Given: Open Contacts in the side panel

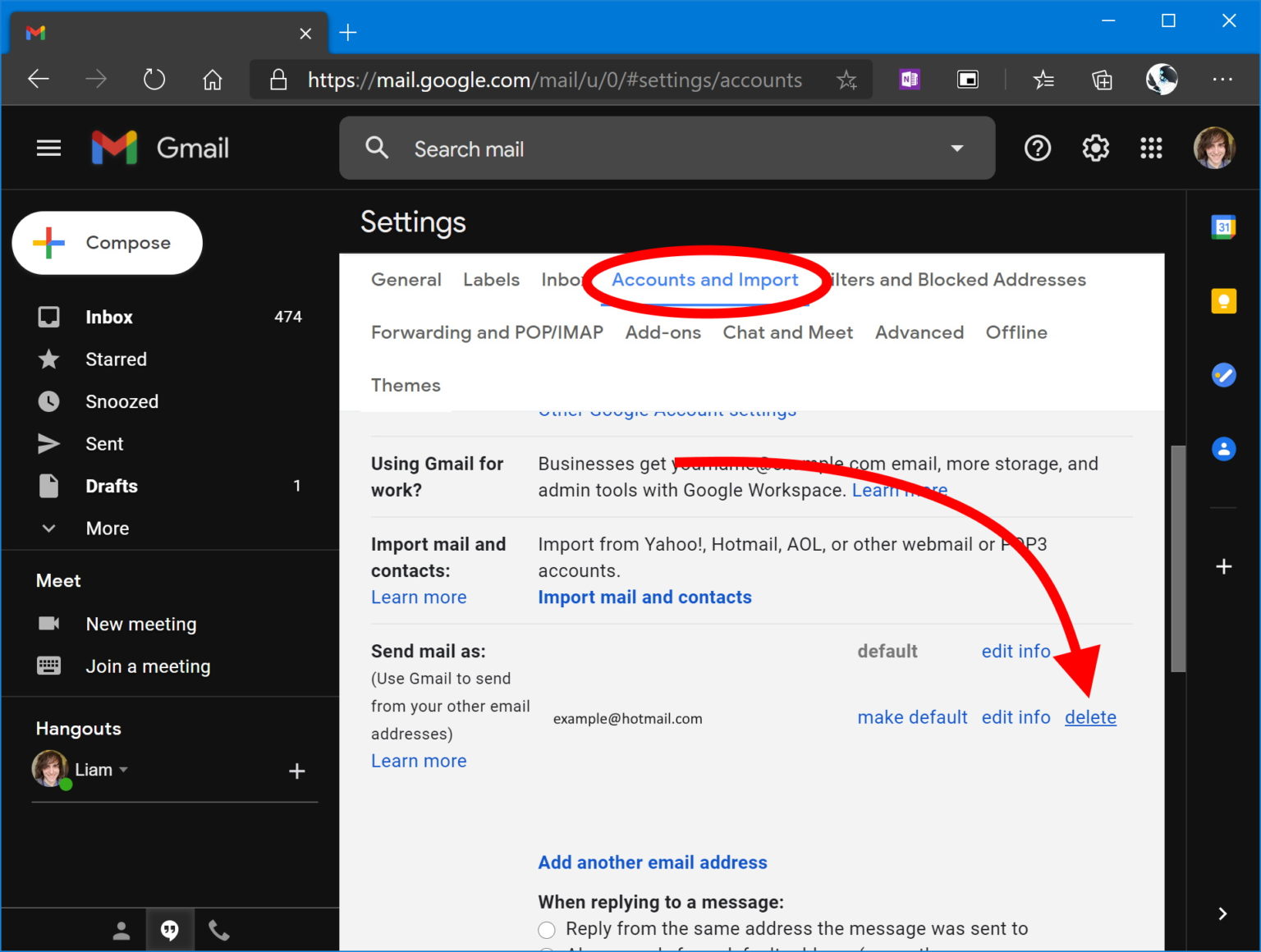Looking at the screenshot, I should tap(1224, 449).
